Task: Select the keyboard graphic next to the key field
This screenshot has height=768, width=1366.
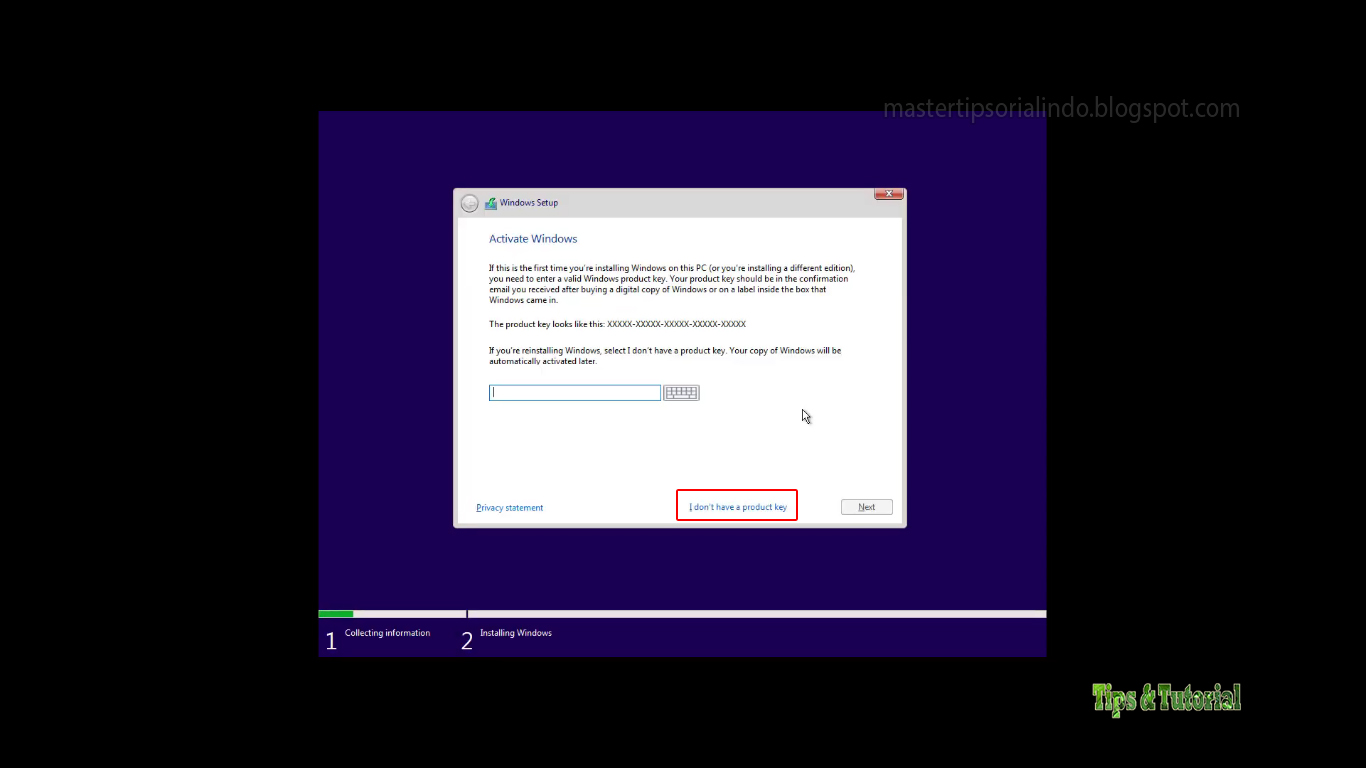Action: click(681, 392)
